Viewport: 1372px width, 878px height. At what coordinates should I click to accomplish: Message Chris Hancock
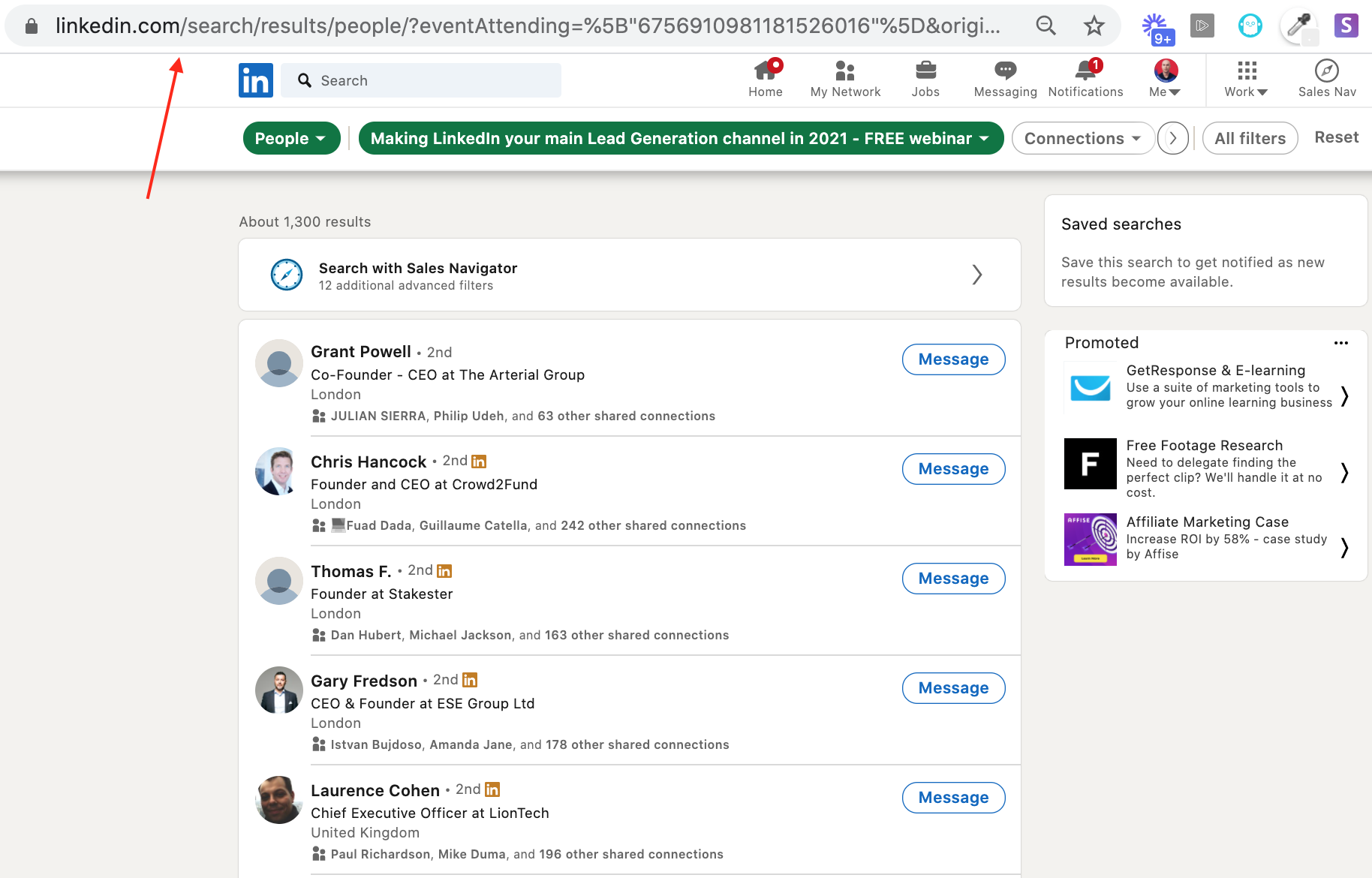click(x=953, y=469)
